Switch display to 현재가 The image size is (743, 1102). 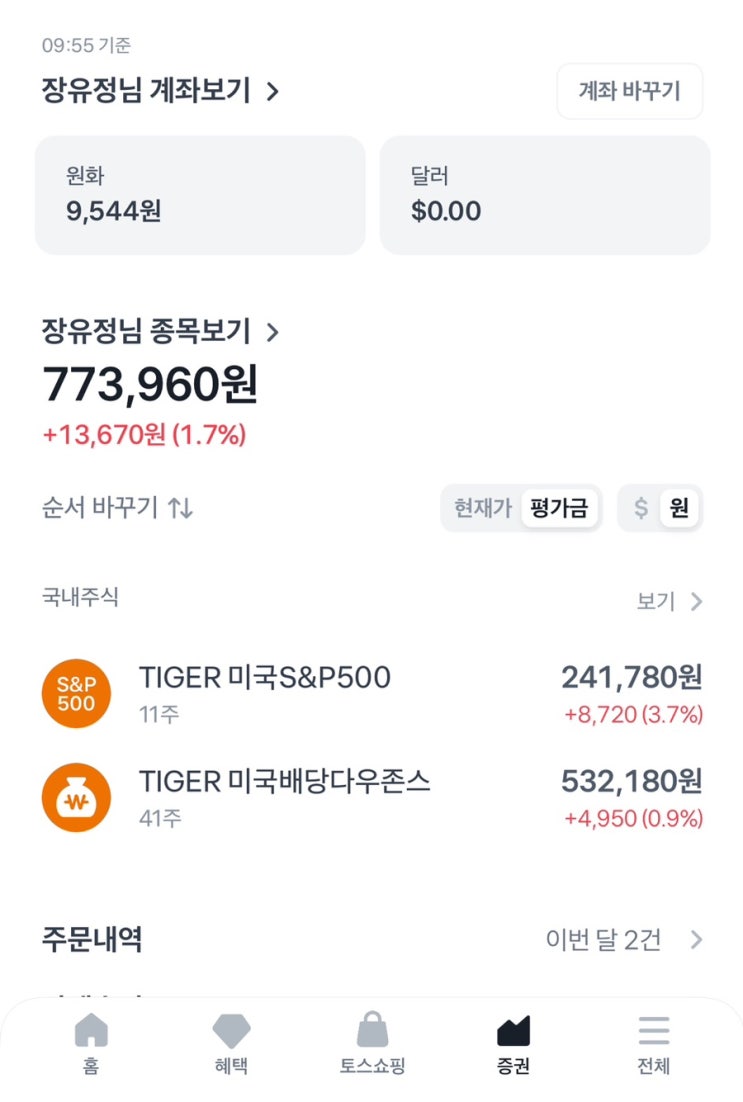tap(482, 508)
